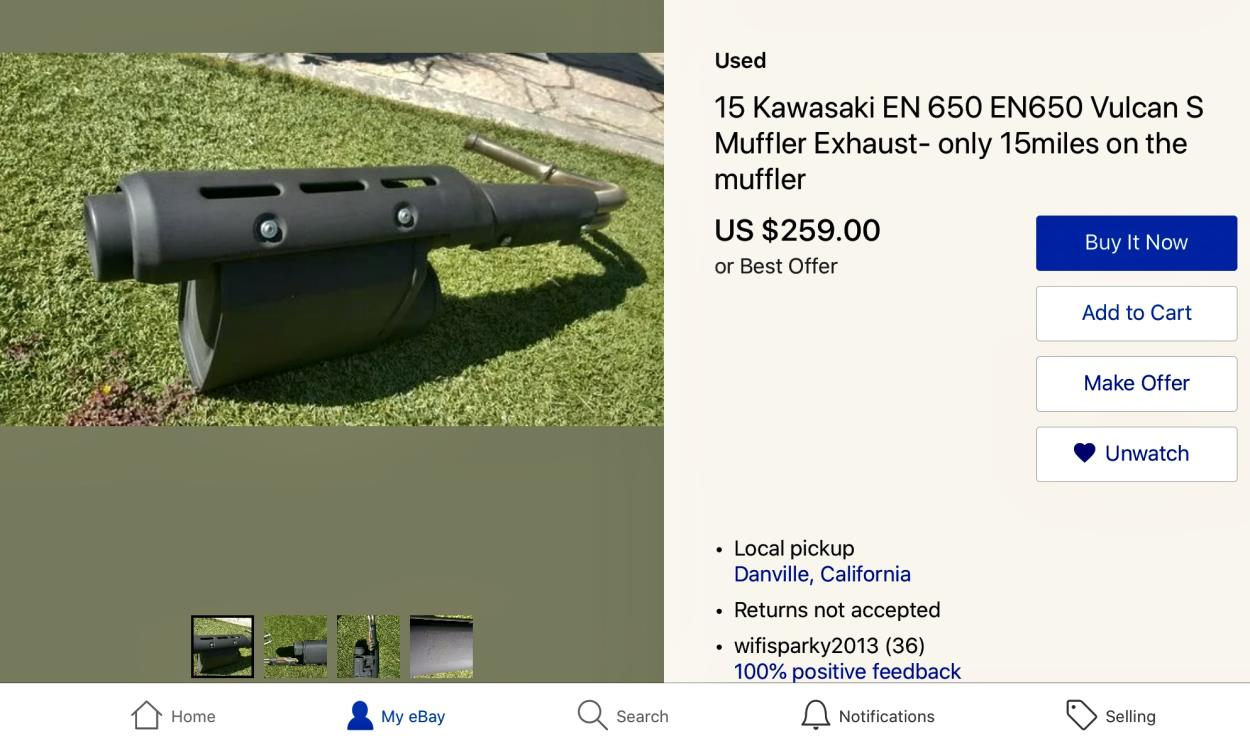Open My eBay profile icon

click(360, 715)
